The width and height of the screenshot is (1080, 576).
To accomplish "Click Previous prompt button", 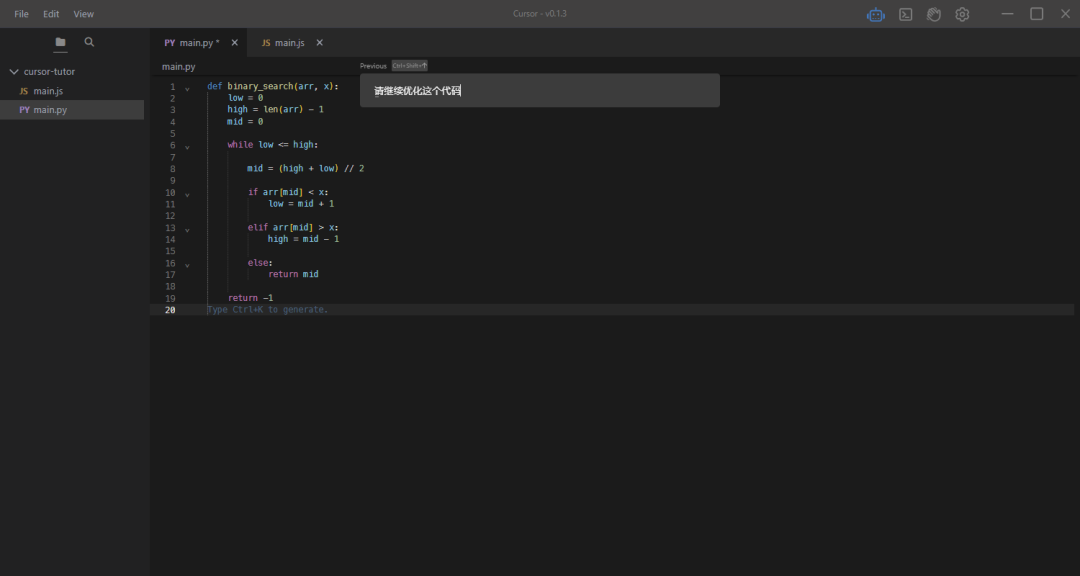I will 373,66.
